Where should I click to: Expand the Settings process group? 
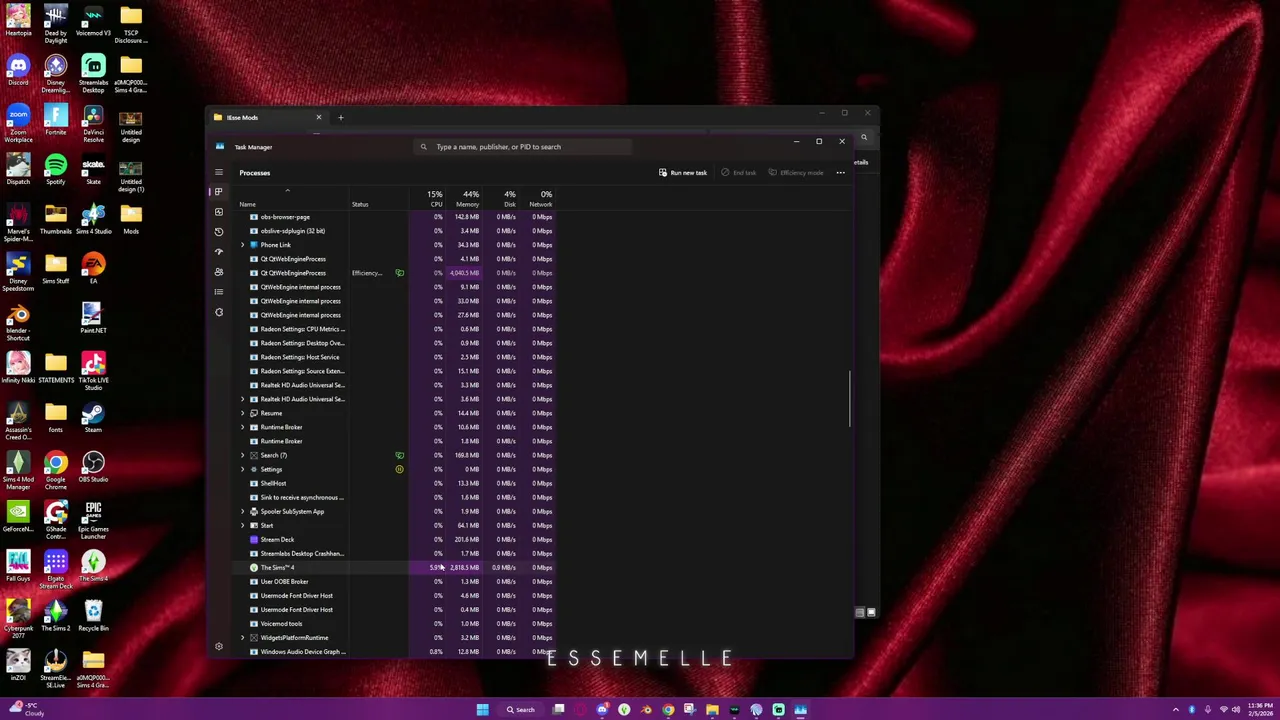(x=242, y=469)
